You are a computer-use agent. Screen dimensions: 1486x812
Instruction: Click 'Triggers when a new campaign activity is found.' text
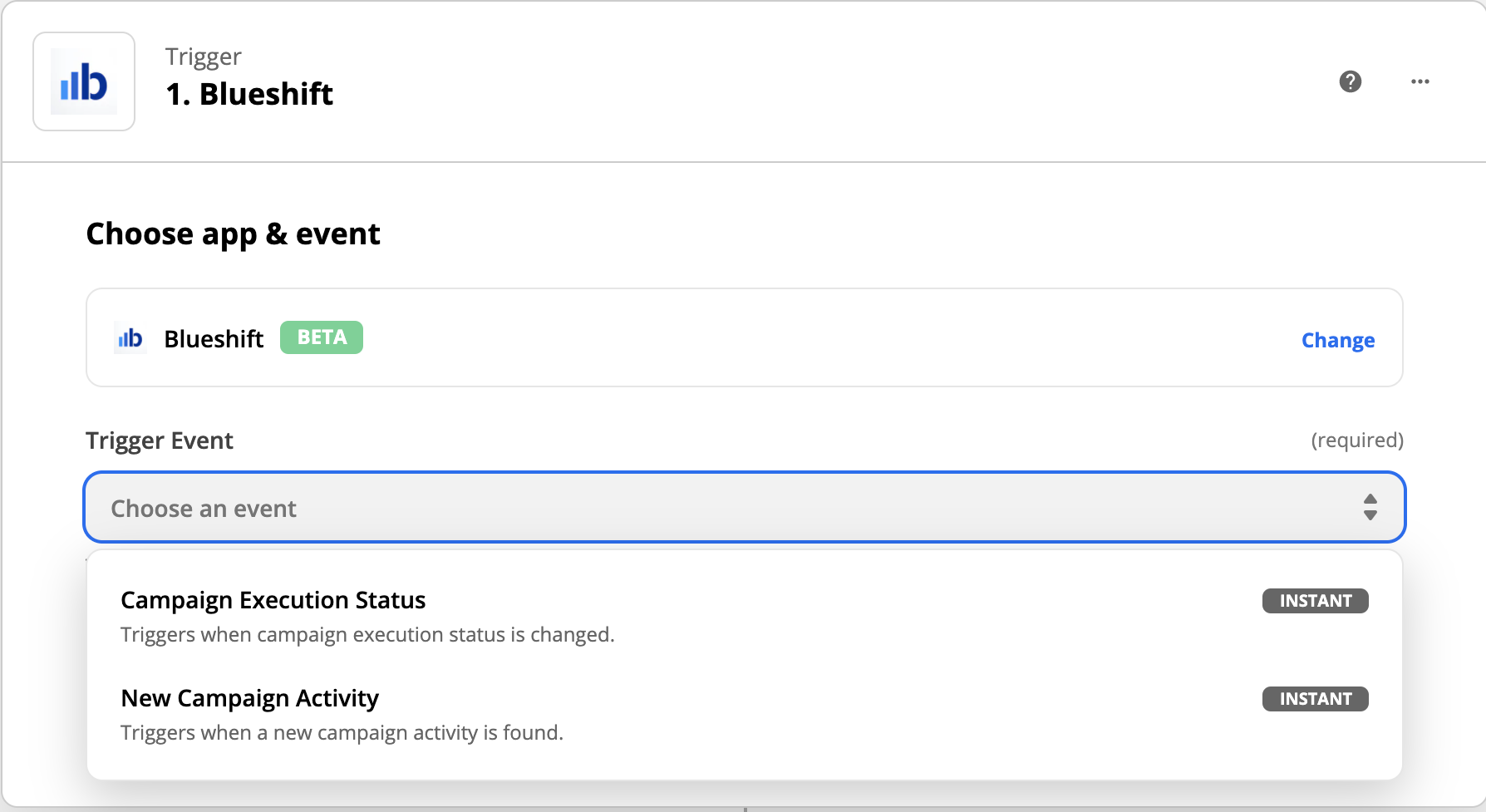click(x=342, y=733)
